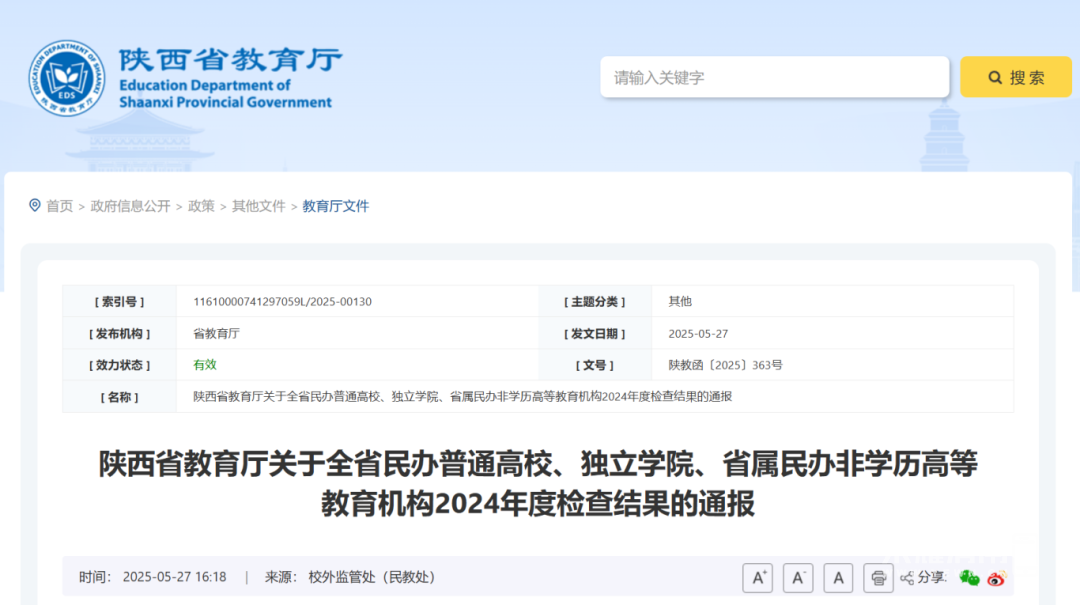Click the green 有效 validity status

coord(205,365)
